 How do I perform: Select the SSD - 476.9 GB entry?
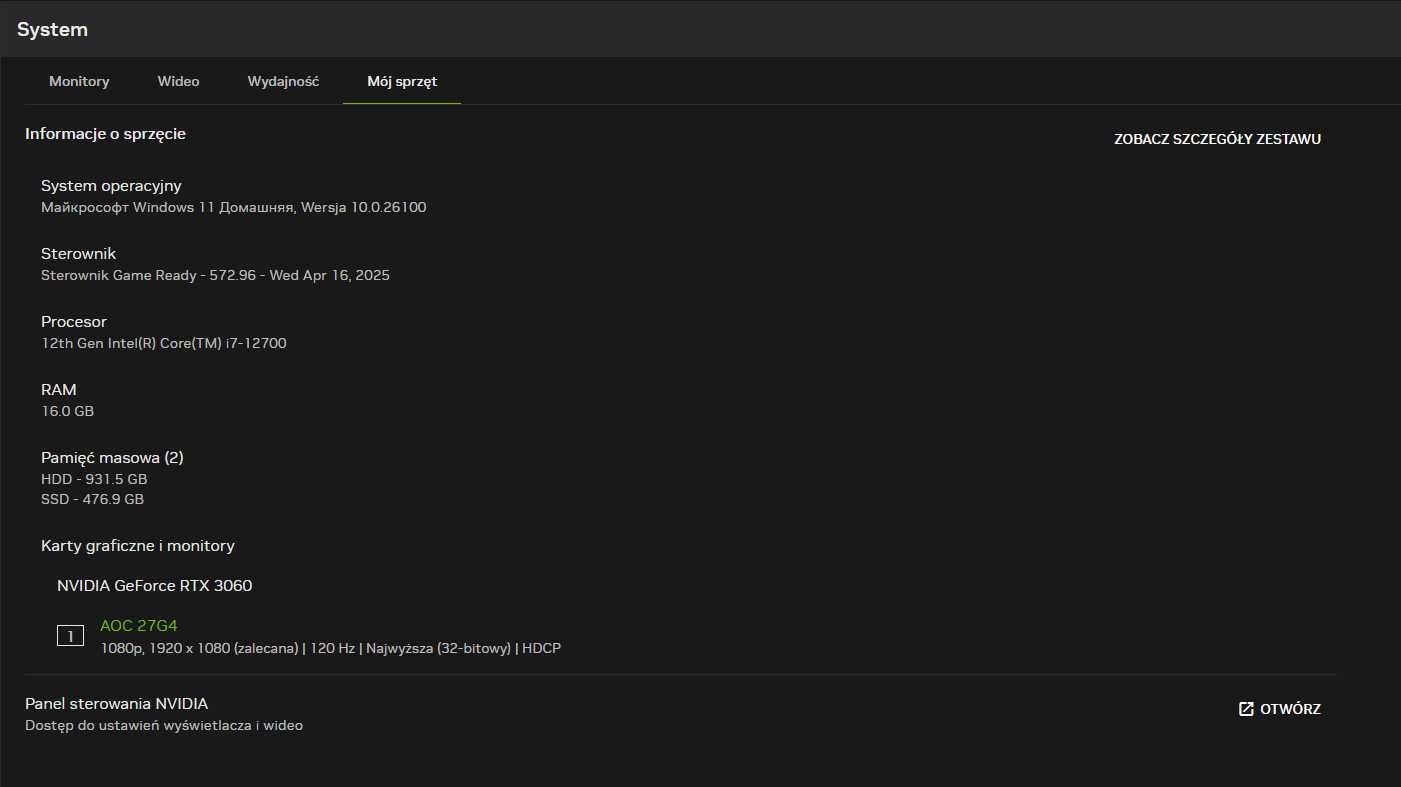[x=92, y=499]
